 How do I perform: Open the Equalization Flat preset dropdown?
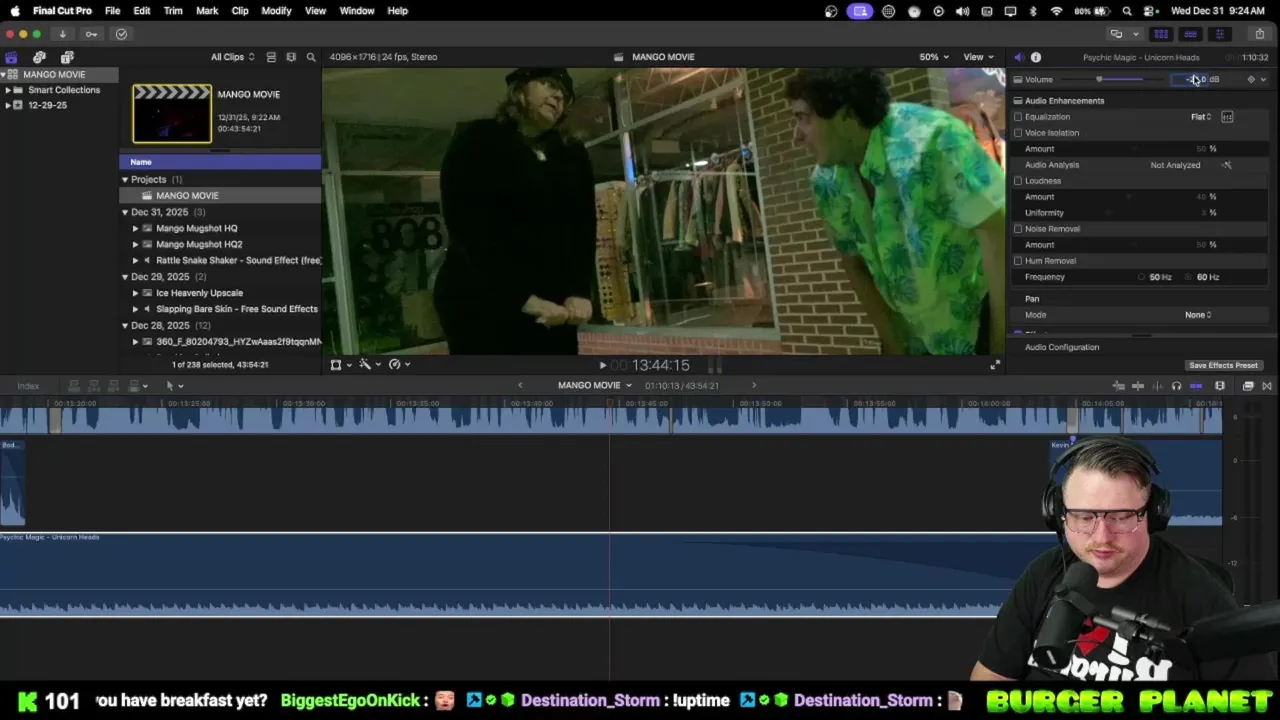[1201, 117]
